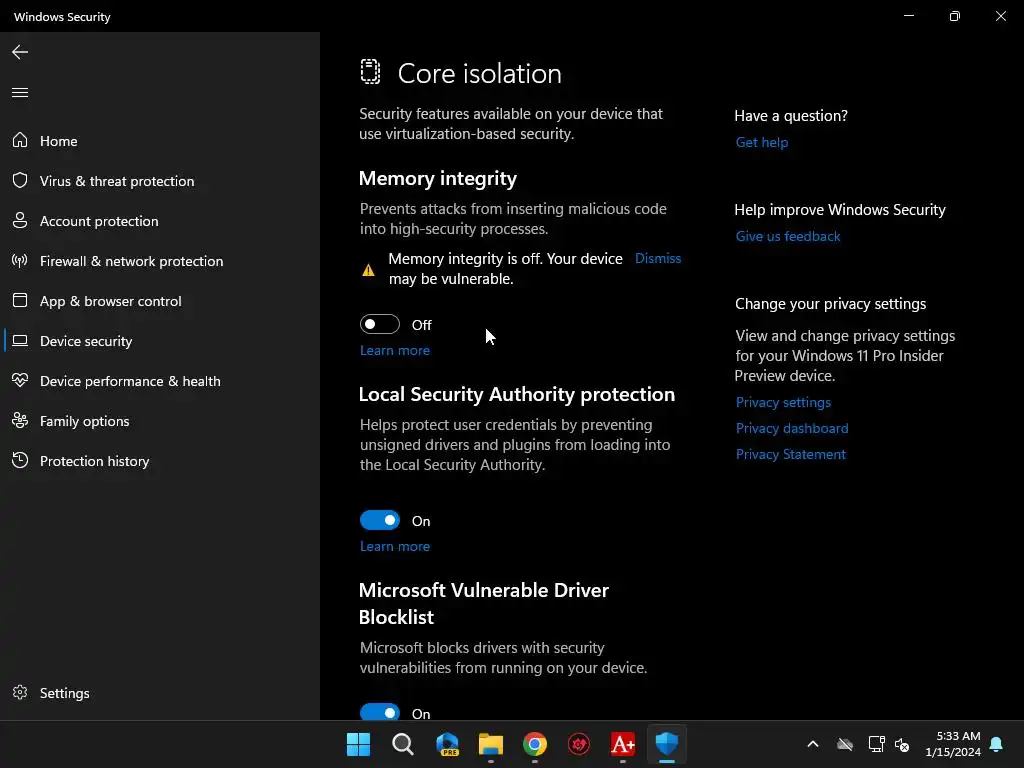Viewport: 1024px width, 768px height.
Task: Toggle off Microsoft Vulnerable Driver Blocklist
Action: (380, 712)
